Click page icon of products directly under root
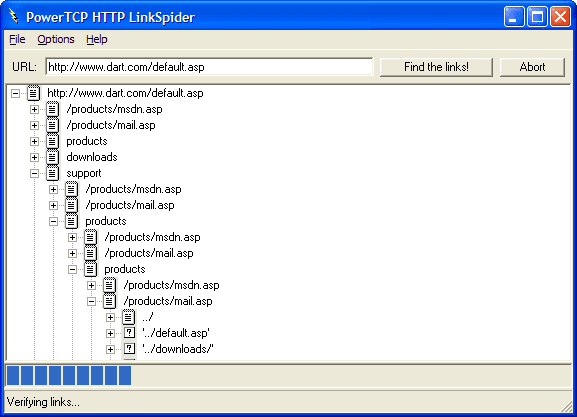The width and height of the screenshot is (577, 417). pos(52,141)
